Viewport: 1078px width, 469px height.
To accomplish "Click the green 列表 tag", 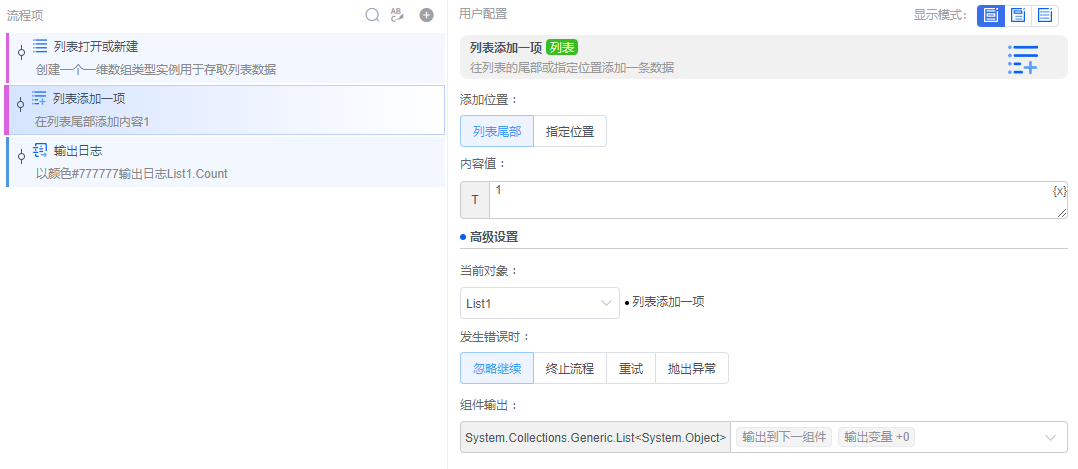I will click(x=562, y=47).
